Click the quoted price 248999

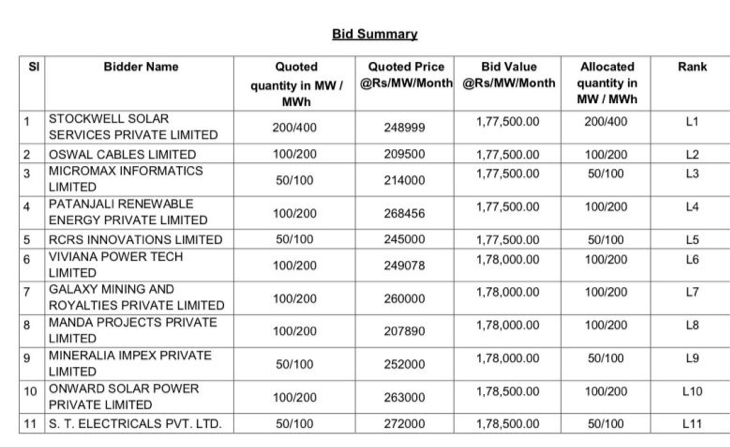(x=405, y=128)
